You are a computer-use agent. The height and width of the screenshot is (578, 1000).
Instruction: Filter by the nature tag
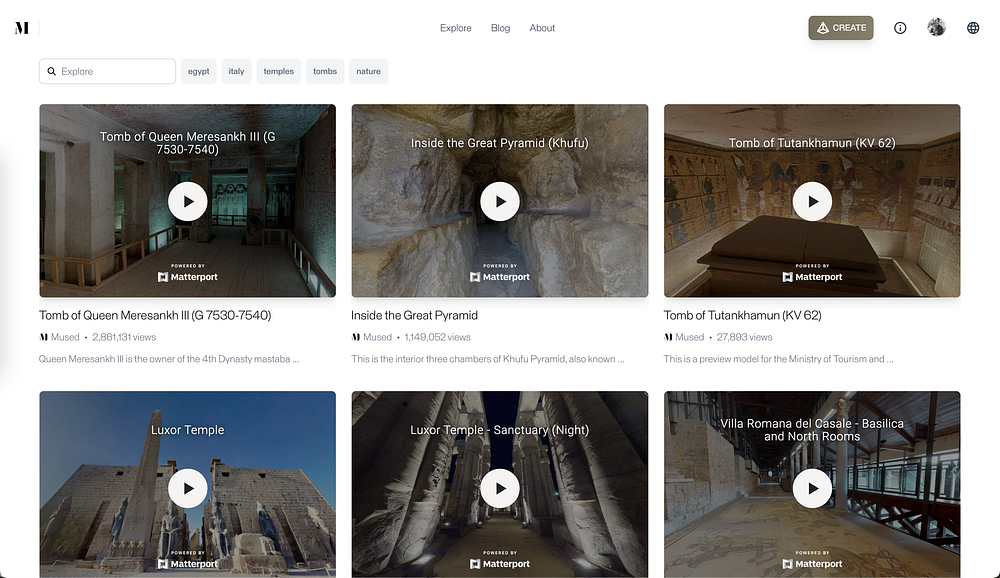coord(369,71)
